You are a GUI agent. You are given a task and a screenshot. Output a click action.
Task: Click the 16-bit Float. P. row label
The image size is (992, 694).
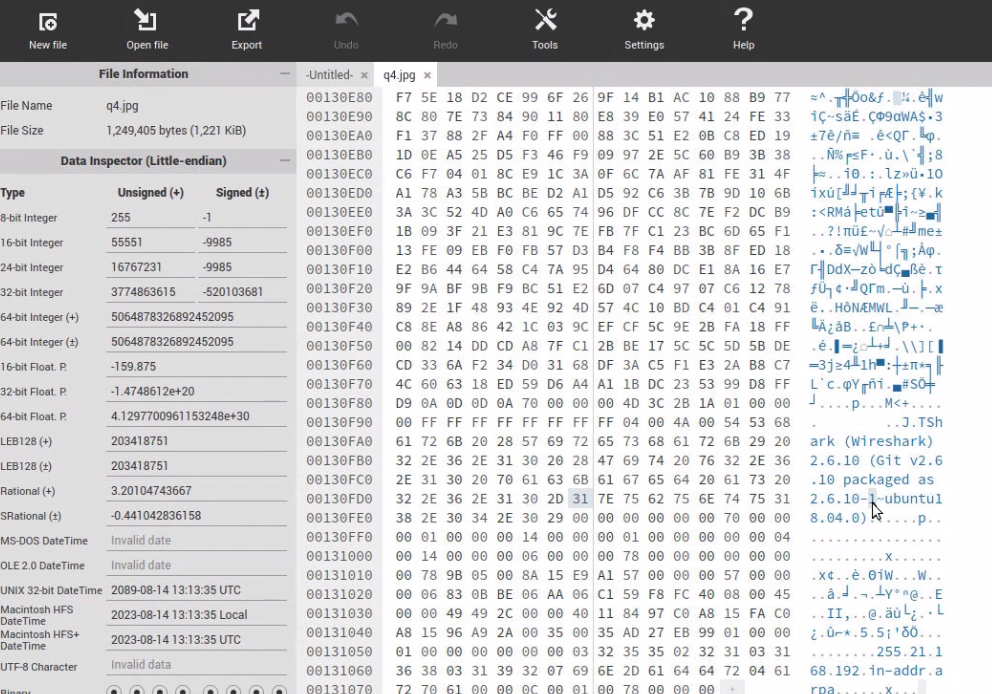pyautogui.click(x=34, y=367)
